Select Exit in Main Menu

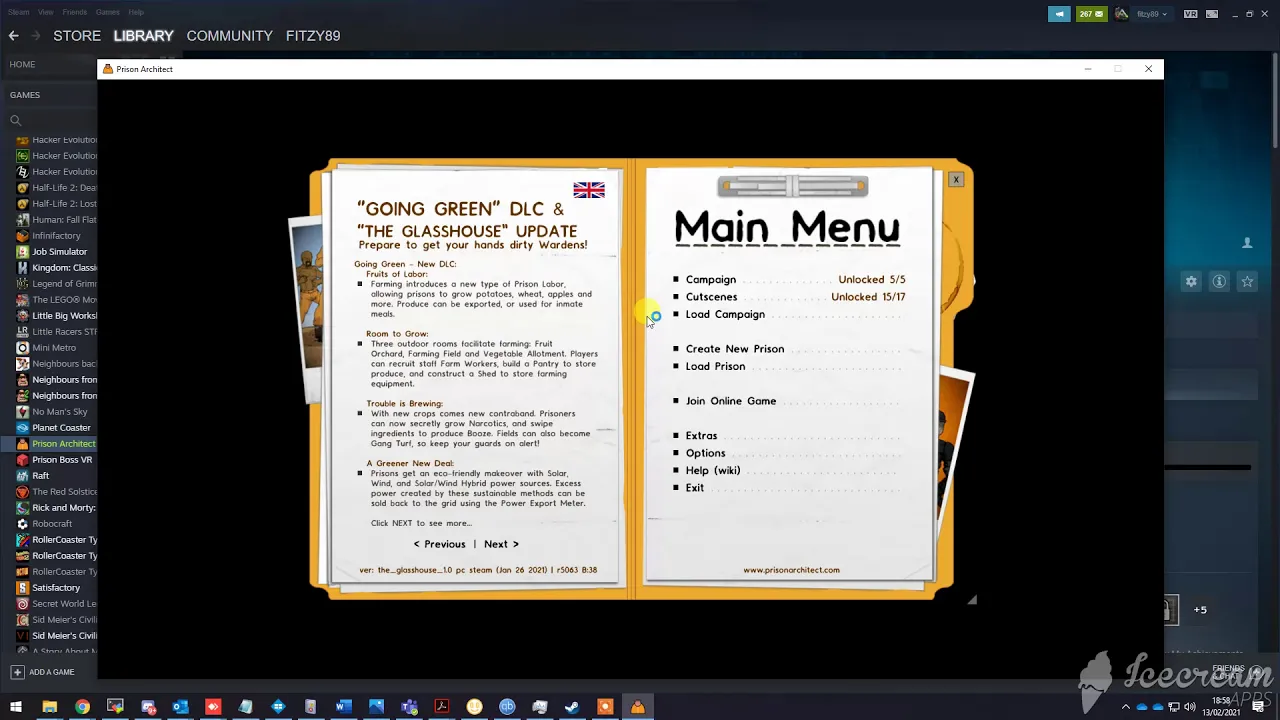(x=695, y=488)
